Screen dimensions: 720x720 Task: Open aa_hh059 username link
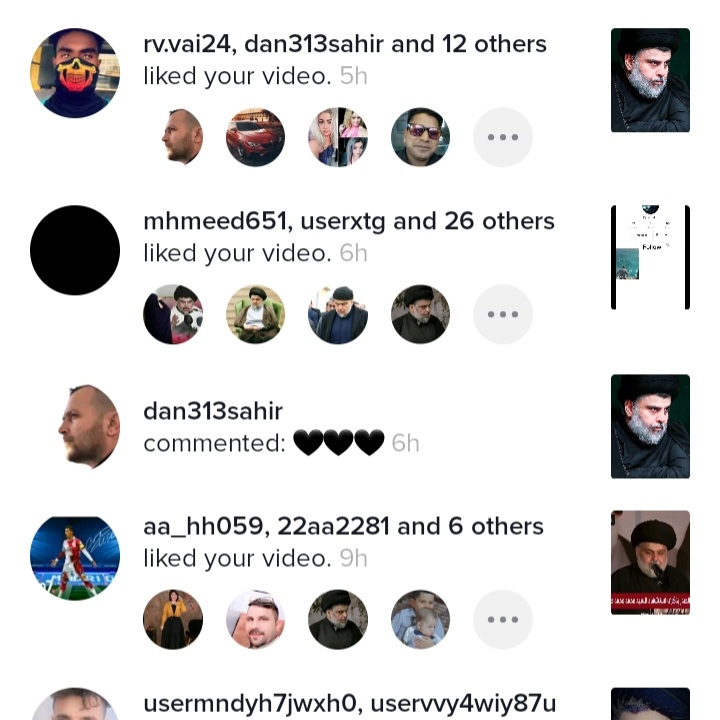[203, 526]
